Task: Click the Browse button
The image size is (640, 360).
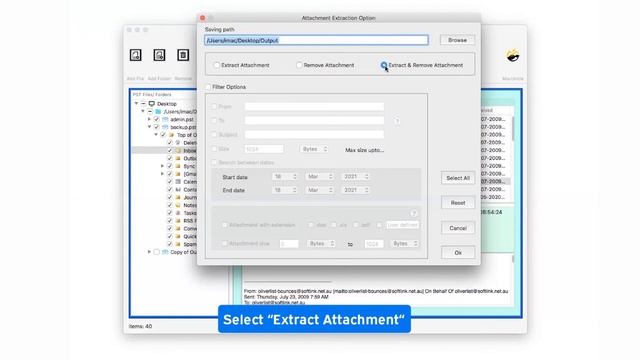Action: [x=457, y=40]
